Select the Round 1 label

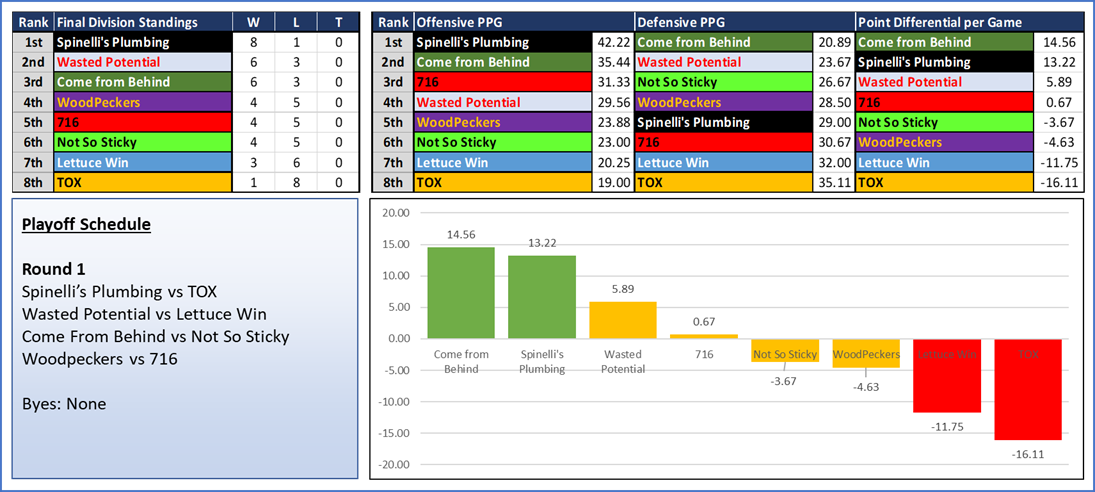pos(54,269)
